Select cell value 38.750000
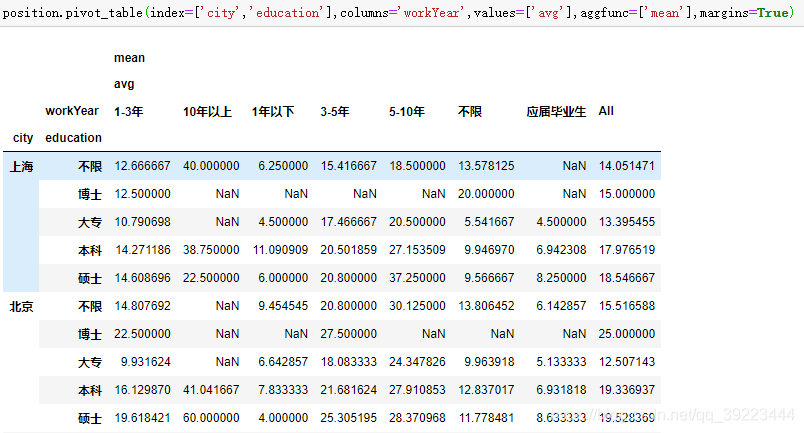The image size is (804, 433). pyautogui.click(x=211, y=250)
